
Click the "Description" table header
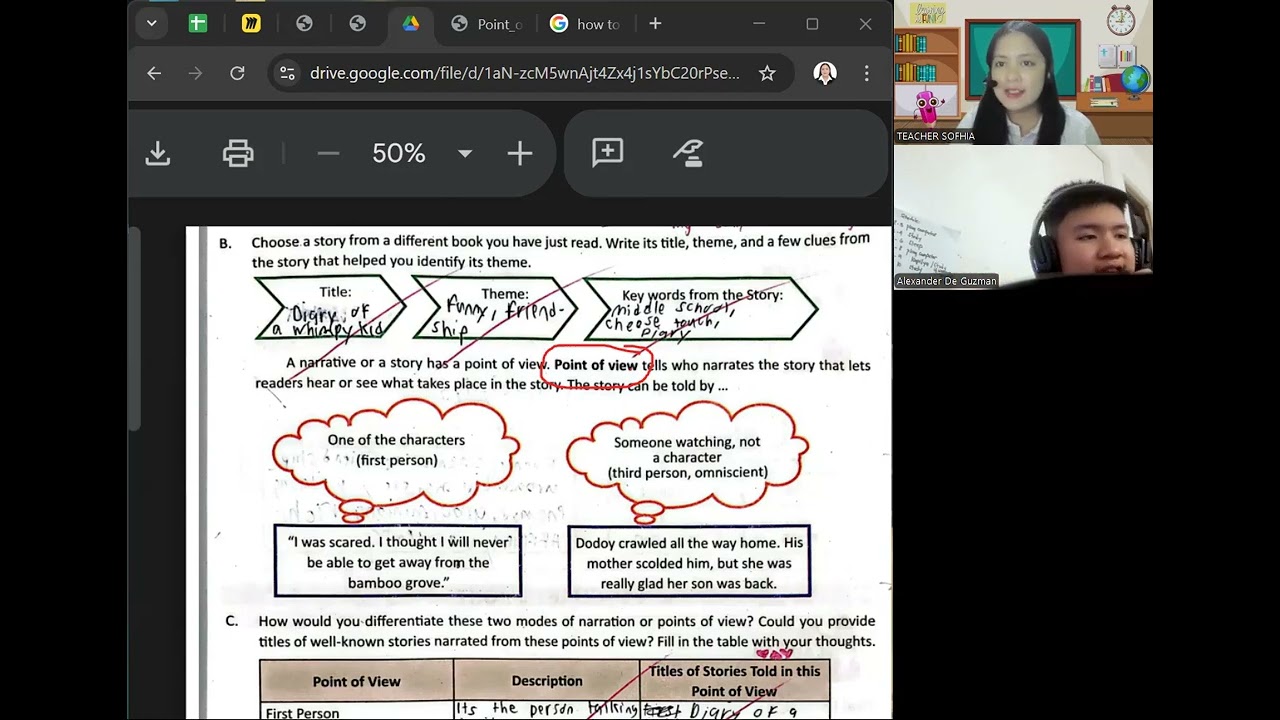tap(547, 681)
